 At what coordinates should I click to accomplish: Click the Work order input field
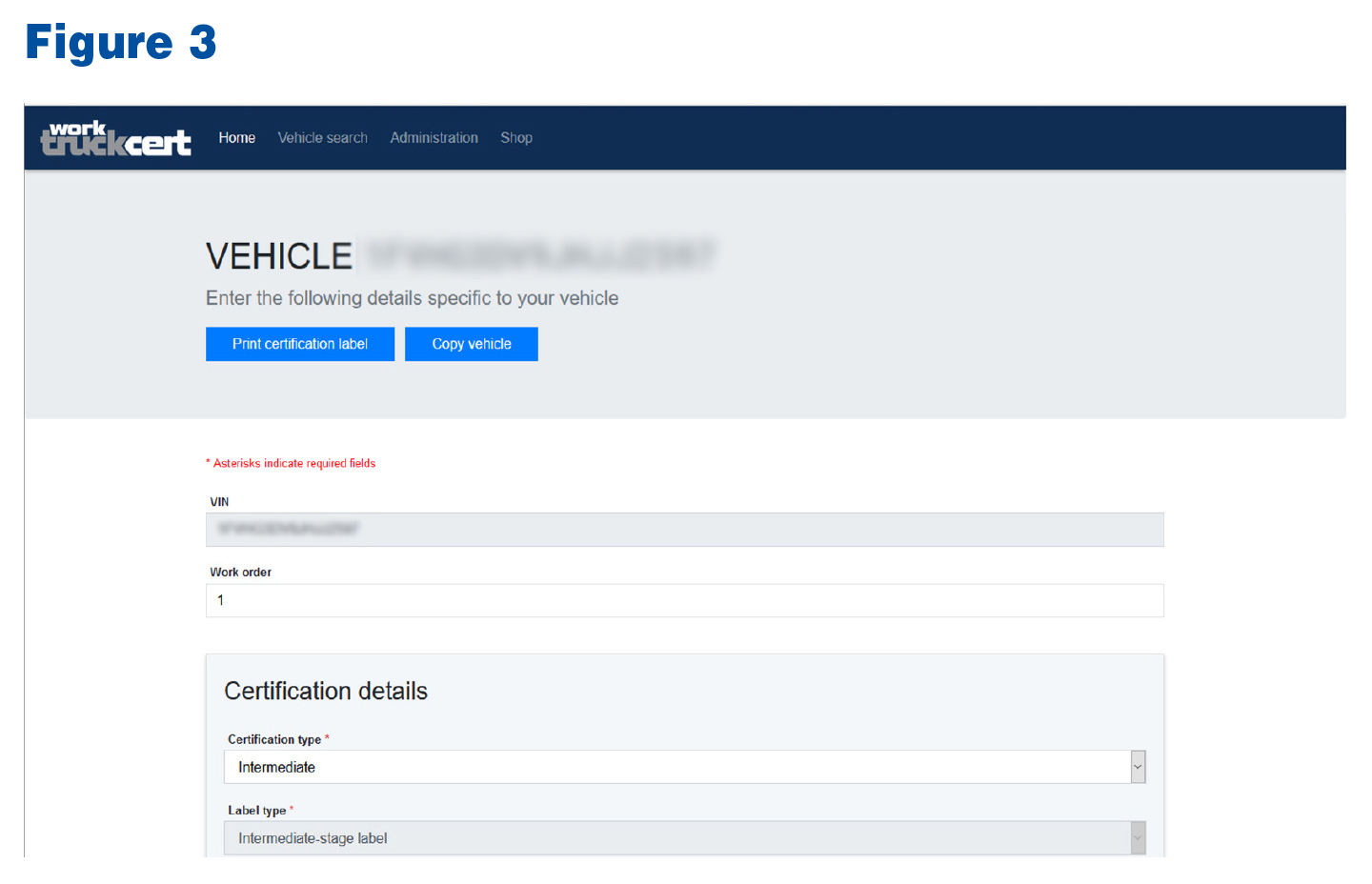[684, 600]
